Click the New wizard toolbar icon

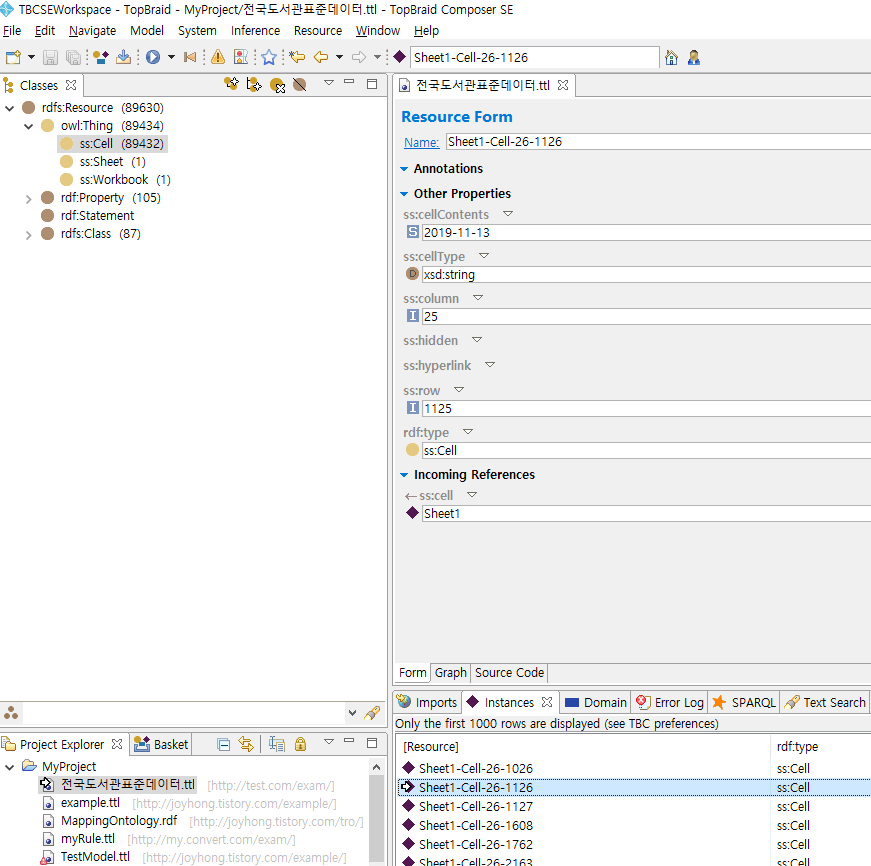[x=13, y=57]
